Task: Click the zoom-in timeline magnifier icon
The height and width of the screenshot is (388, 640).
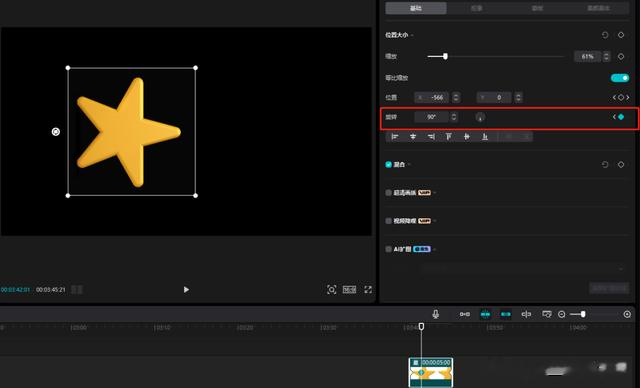Action: (627, 314)
